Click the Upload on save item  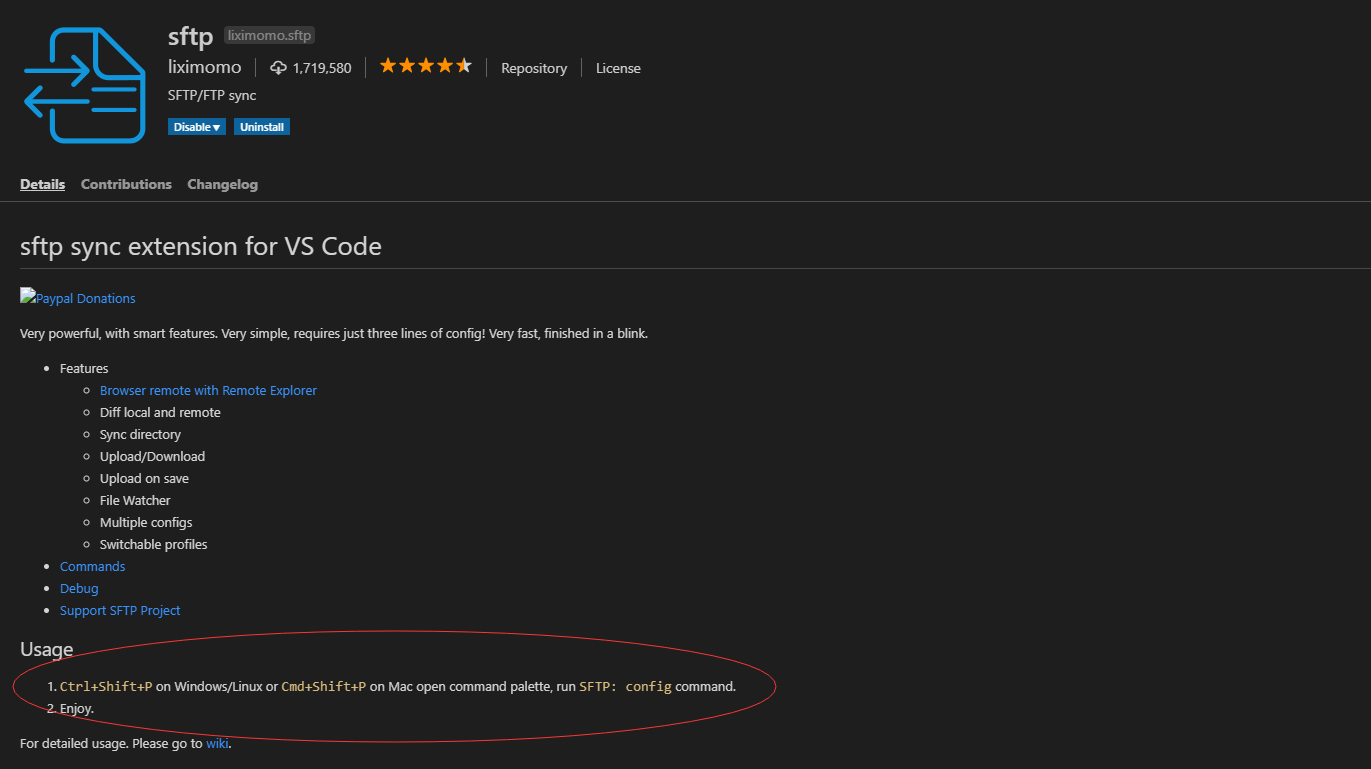pyautogui.click(x=144, y=478)
